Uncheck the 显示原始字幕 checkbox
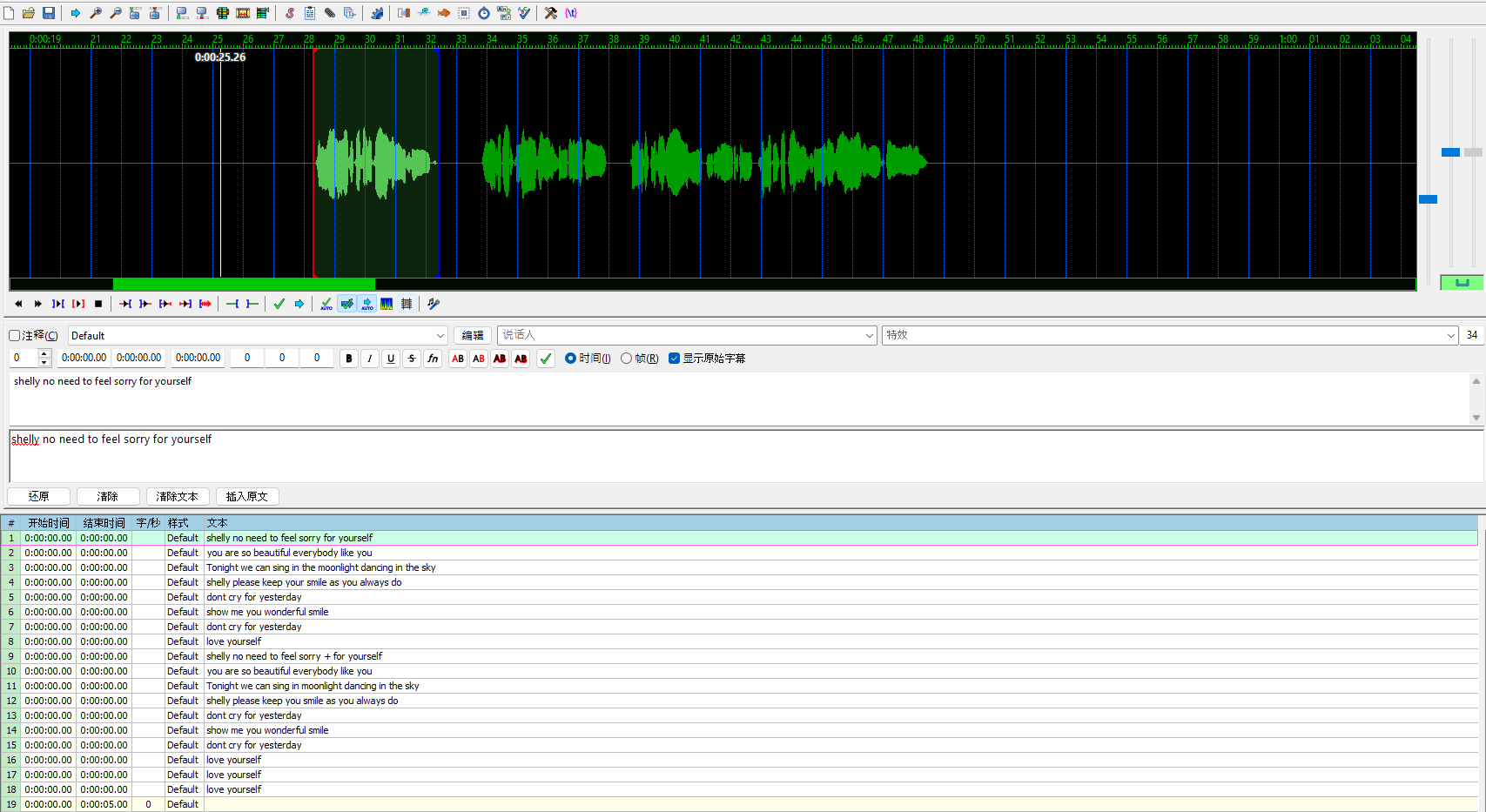 [x=674, y=359]
